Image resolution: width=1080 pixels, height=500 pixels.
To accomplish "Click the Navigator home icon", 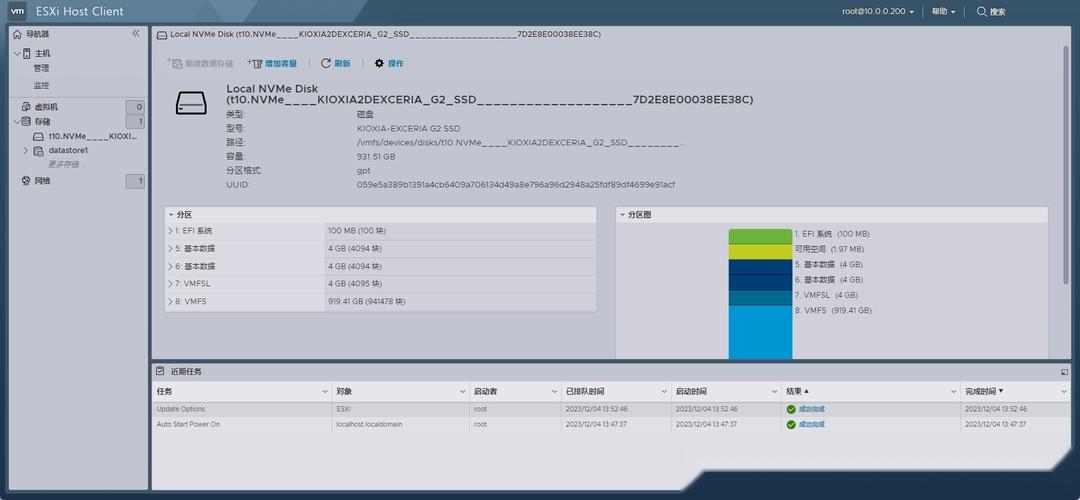I will [x=17, y=34].
